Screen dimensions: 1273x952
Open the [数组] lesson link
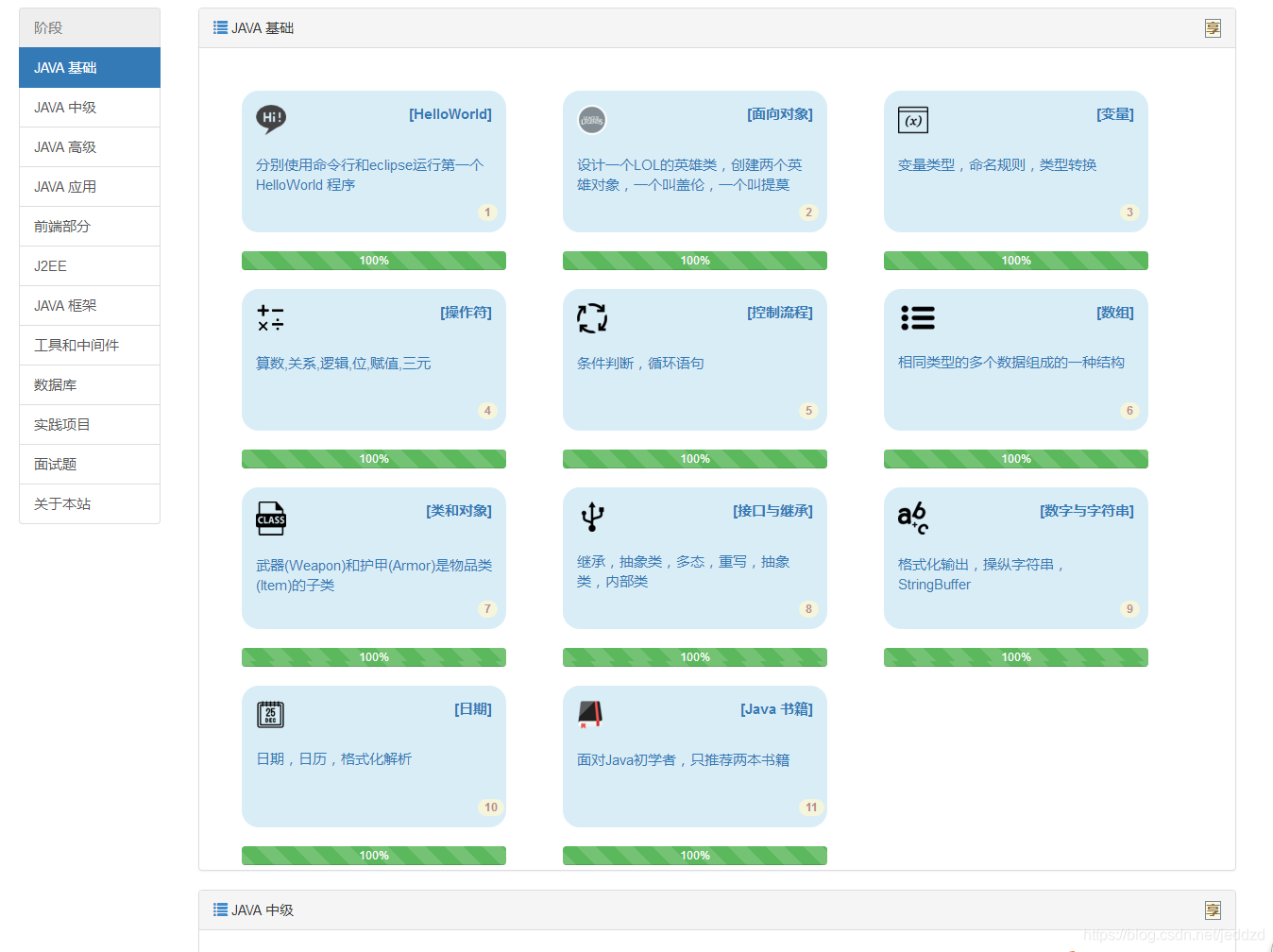tap(1115, 313)
